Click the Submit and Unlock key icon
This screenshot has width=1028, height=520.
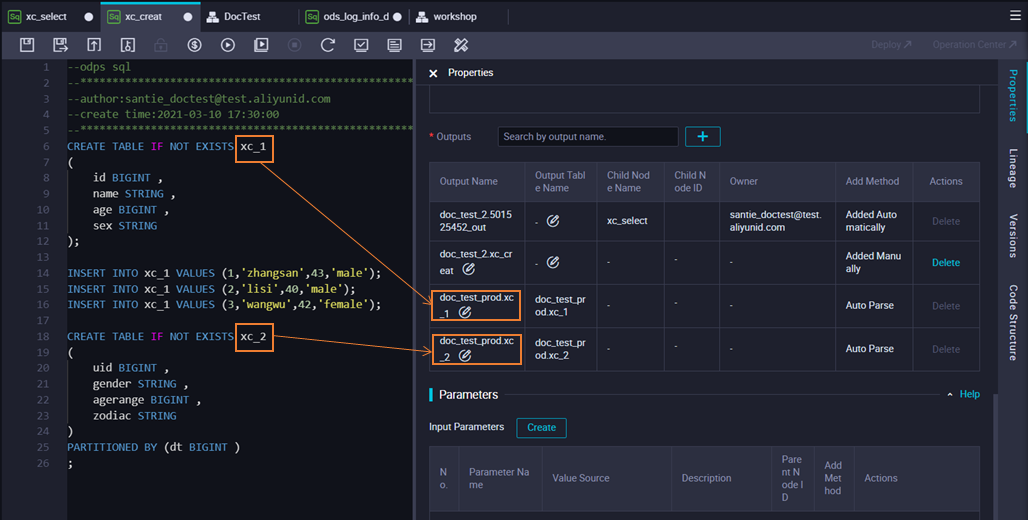[x=127, y=45]
